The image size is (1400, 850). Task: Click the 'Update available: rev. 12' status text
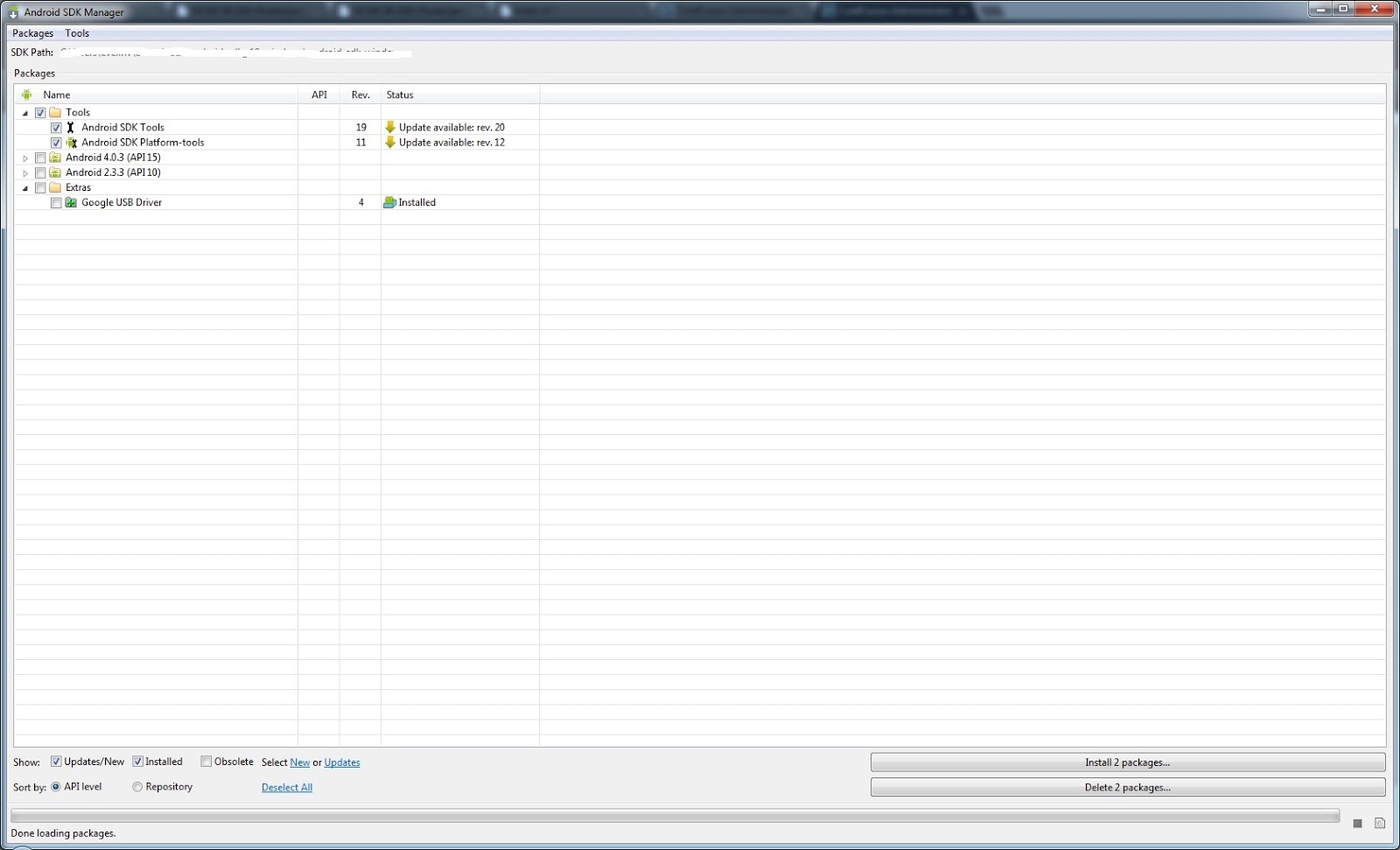(x=451, y=142)
